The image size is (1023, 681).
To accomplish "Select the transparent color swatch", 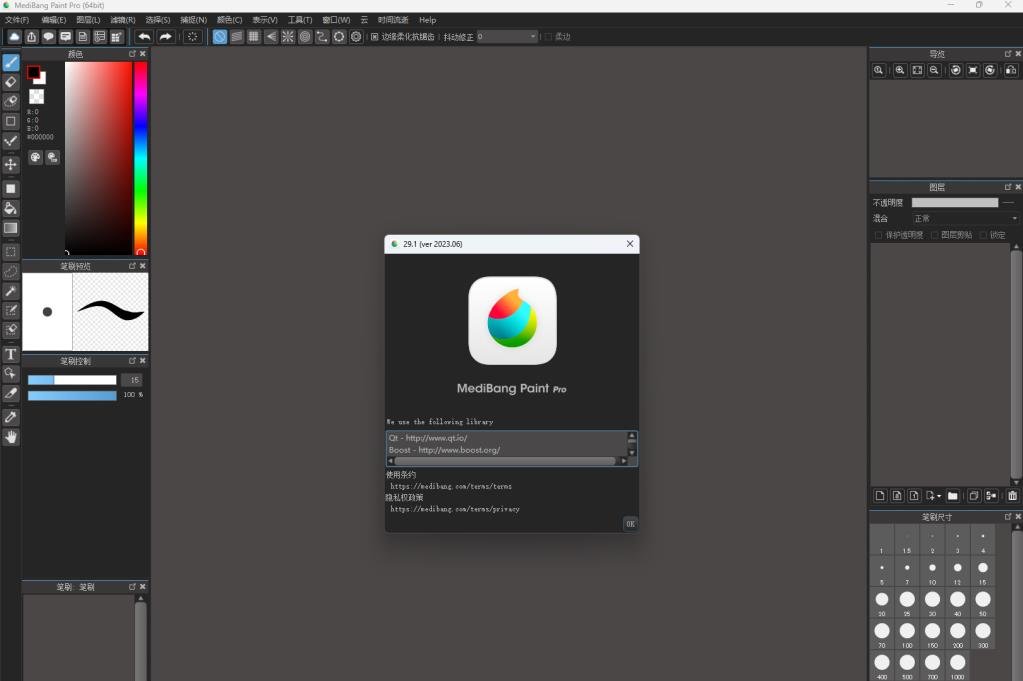I will pos(37,97).
